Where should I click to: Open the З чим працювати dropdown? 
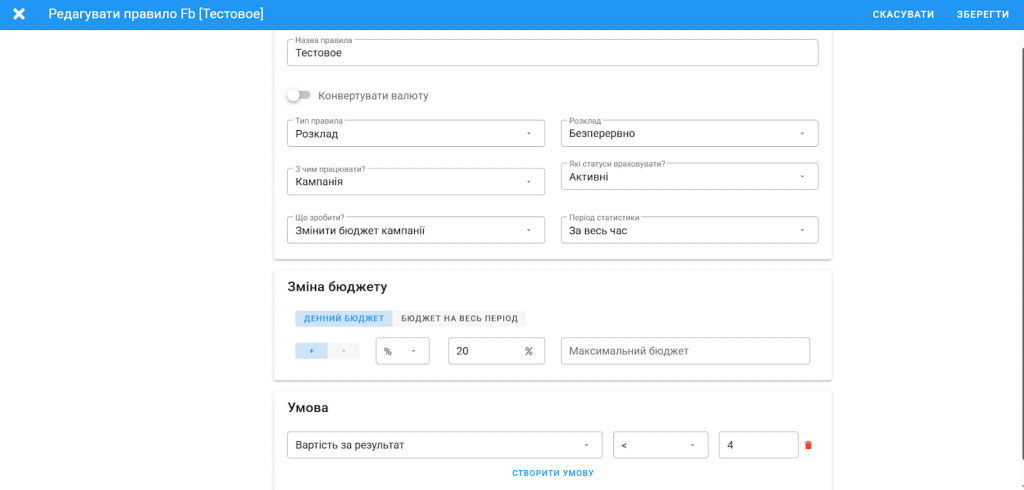pos(415,181)
